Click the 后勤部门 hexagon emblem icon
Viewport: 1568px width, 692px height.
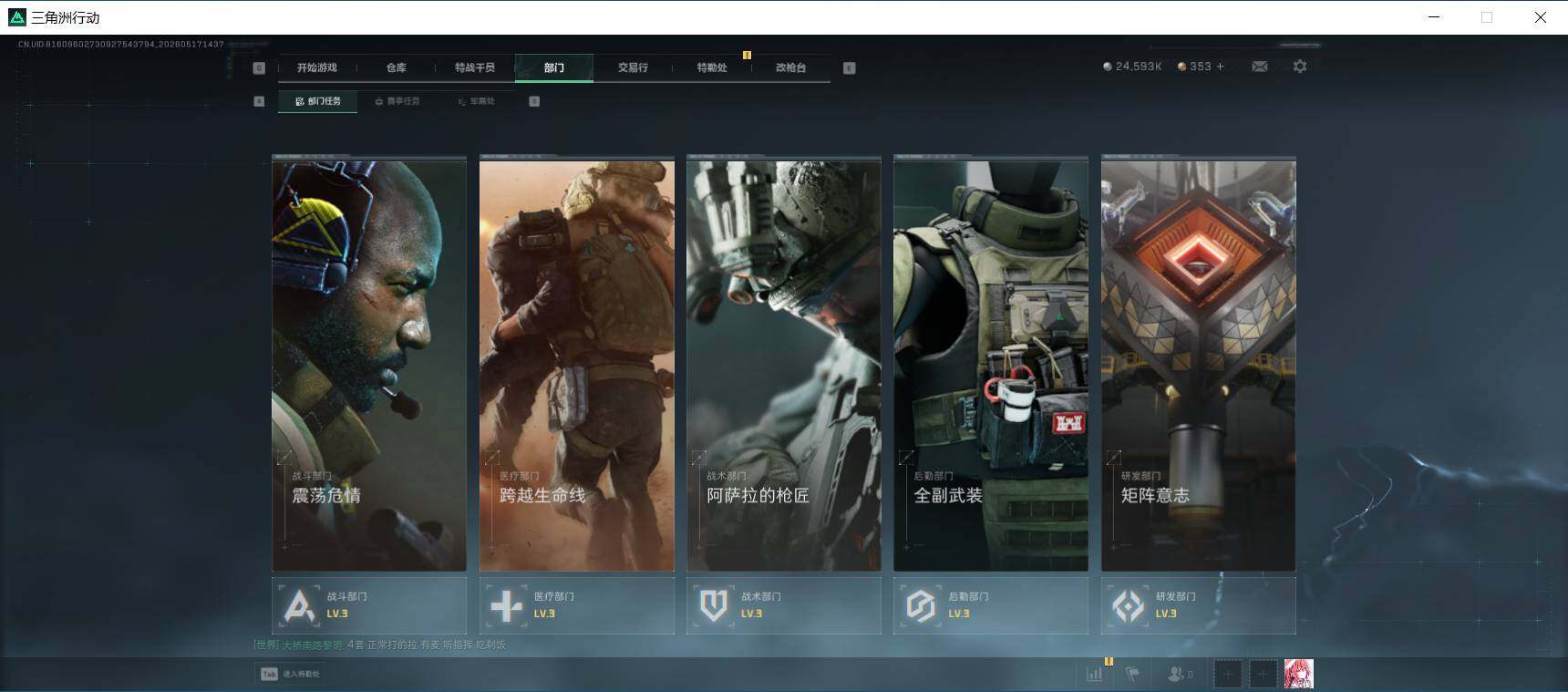921,605
